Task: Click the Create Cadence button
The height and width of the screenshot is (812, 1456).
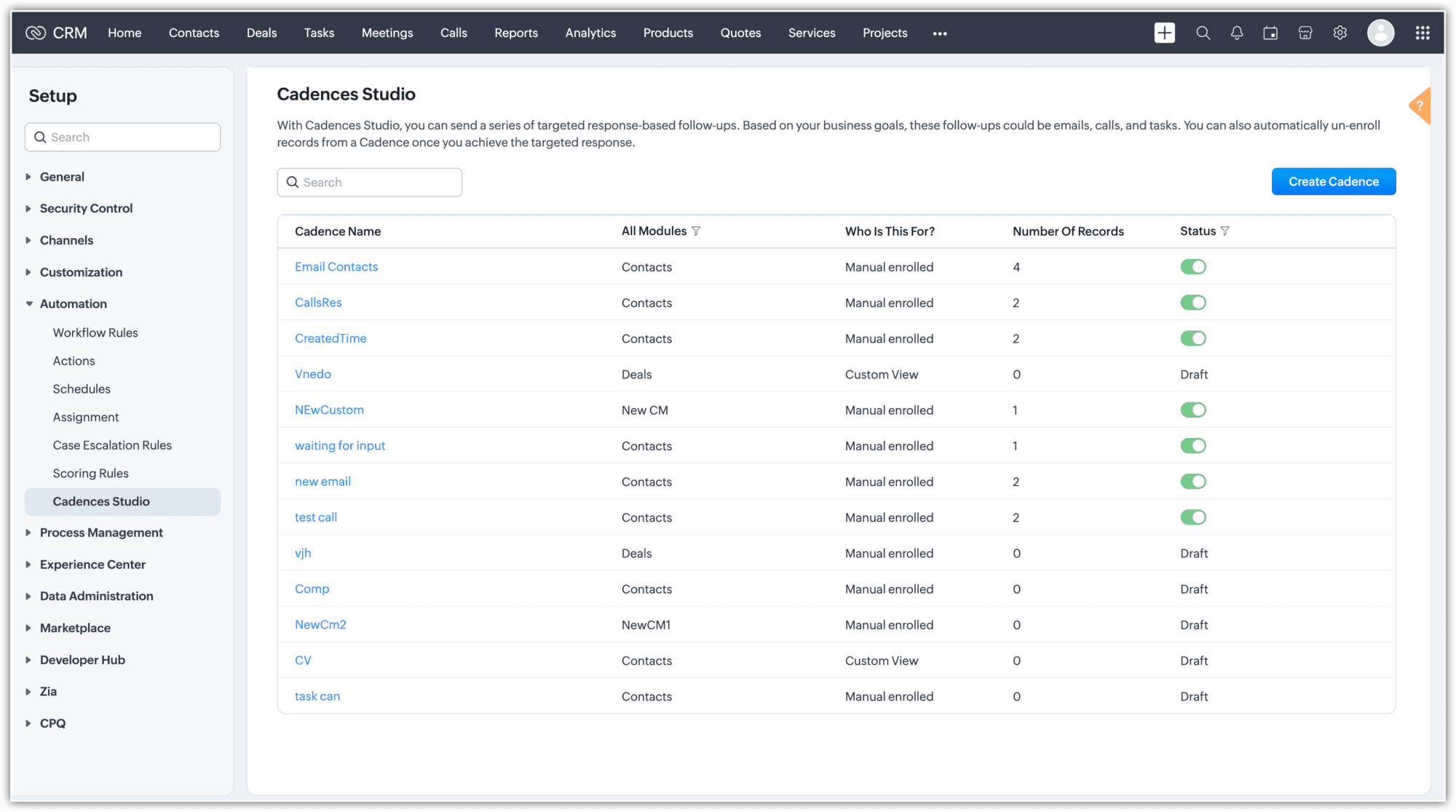Action: tap(1333, 182)
